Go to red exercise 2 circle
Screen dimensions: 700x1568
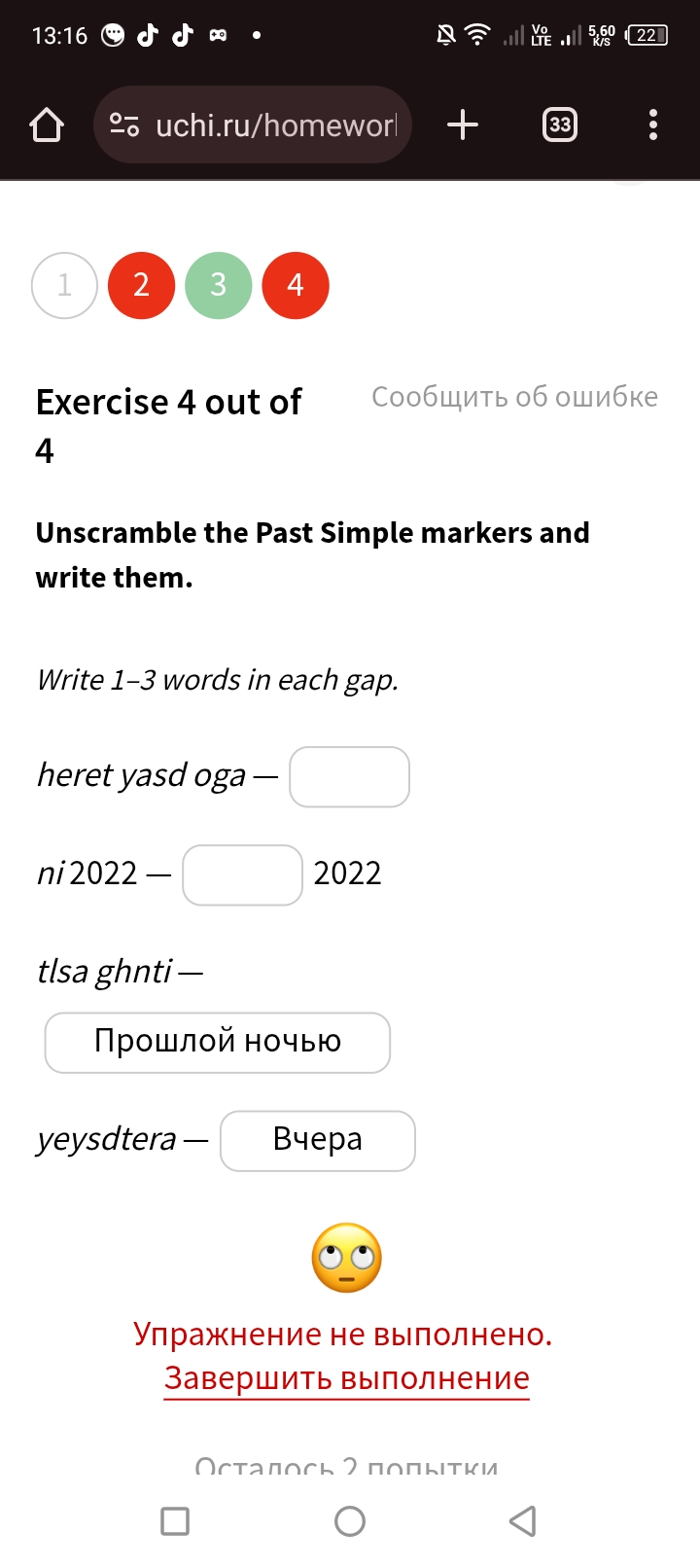point(141,285)
